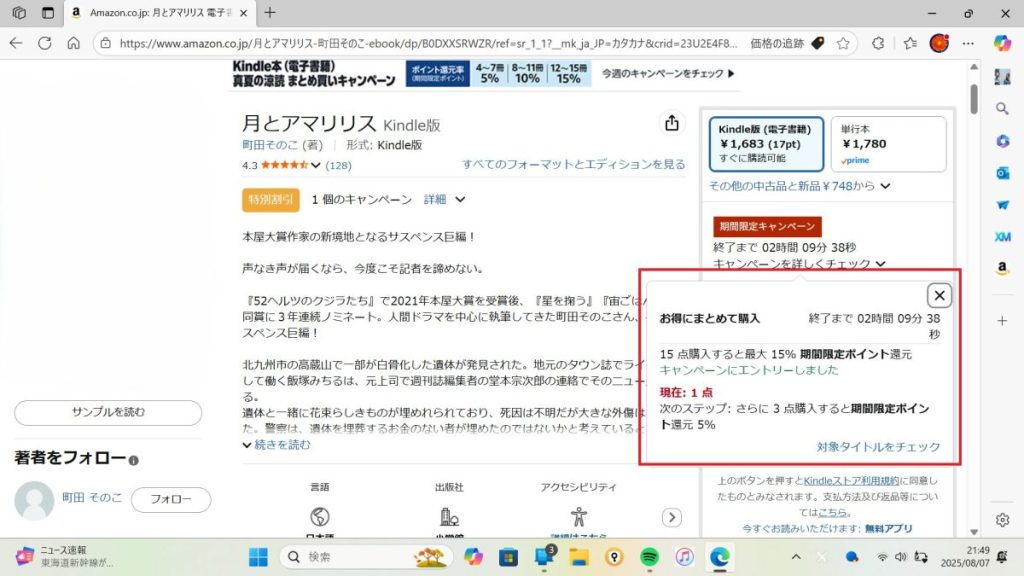The height and width of the screenshot is (576, 1024).
Task: Open Kindleストア利用規約 link
Action: coord(851,481)
